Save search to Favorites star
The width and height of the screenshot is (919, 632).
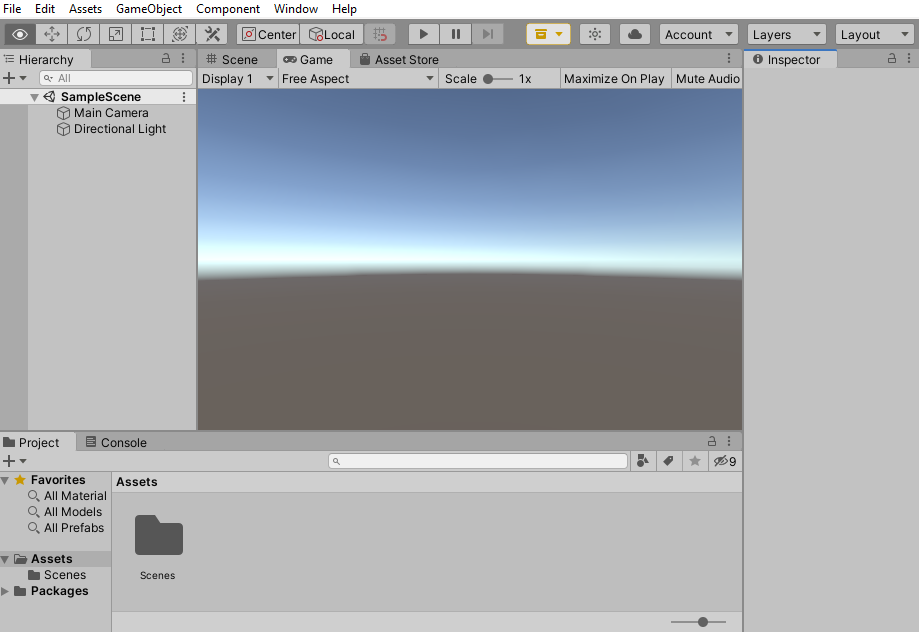click(x=695, y=461)
